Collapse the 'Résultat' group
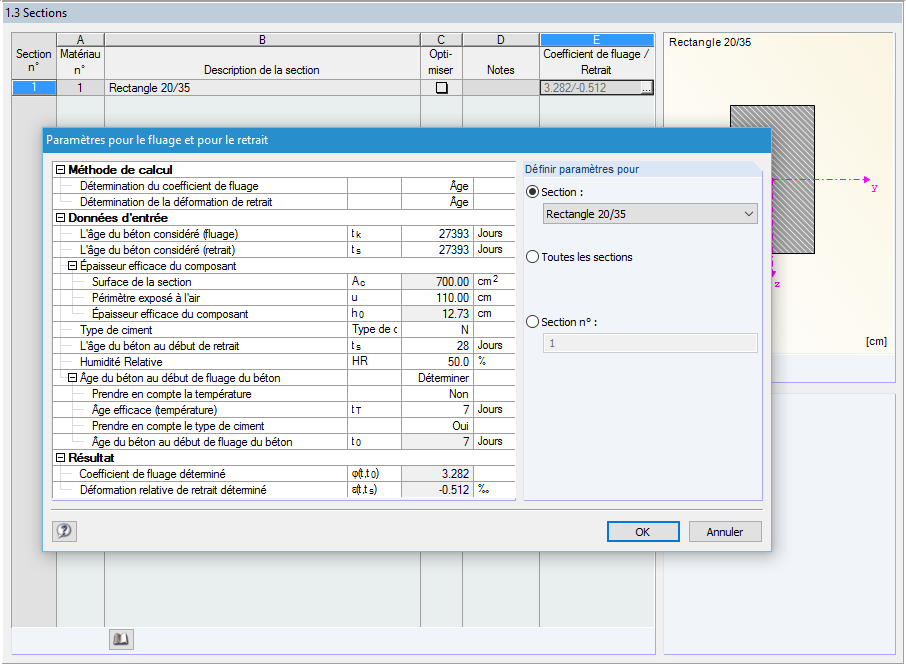The image size is (906, 666). (61, 457)
